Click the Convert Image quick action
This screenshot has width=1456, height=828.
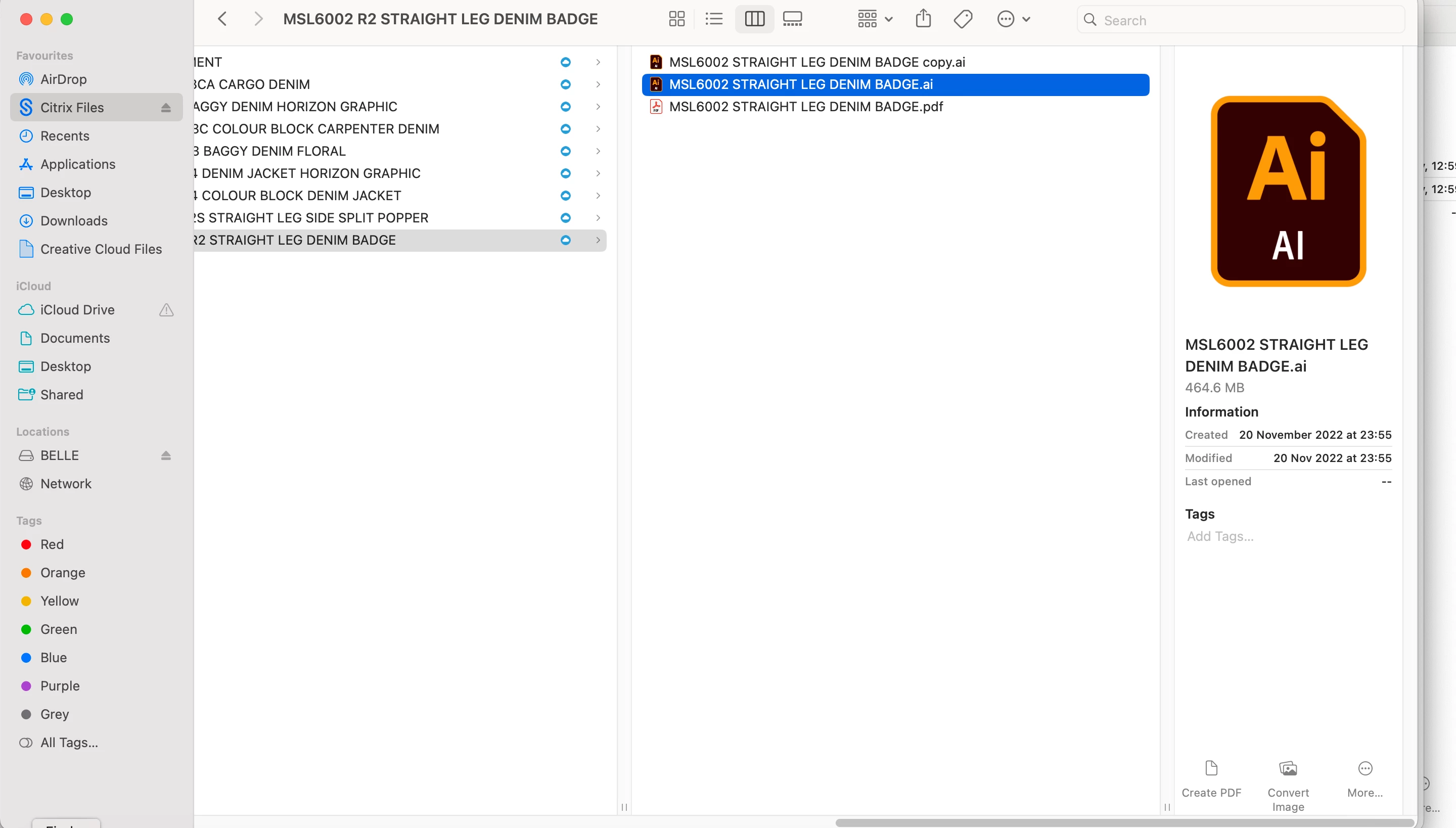(1288, 785)
